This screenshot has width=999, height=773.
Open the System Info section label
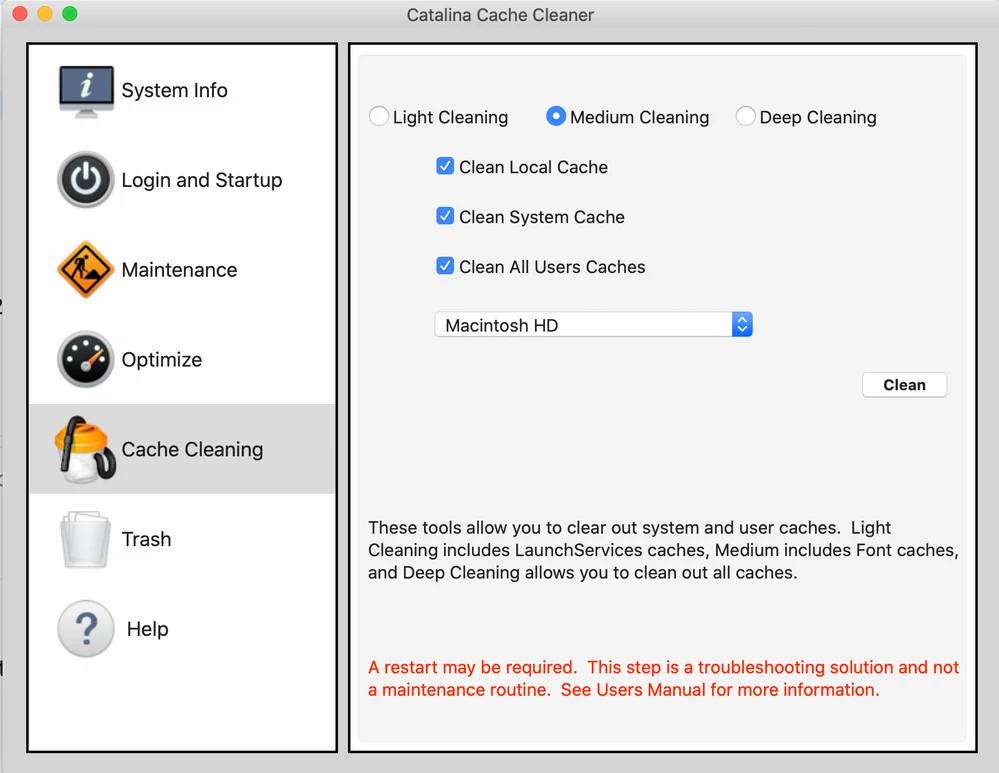[x=175, y=90]
